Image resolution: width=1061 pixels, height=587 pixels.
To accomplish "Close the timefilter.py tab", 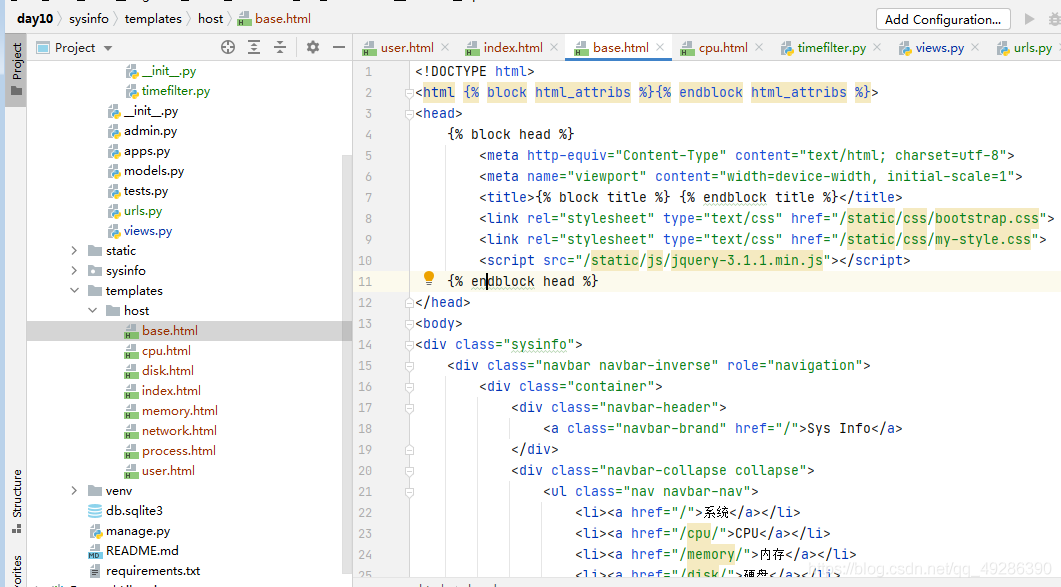I will tap(878, 47).
